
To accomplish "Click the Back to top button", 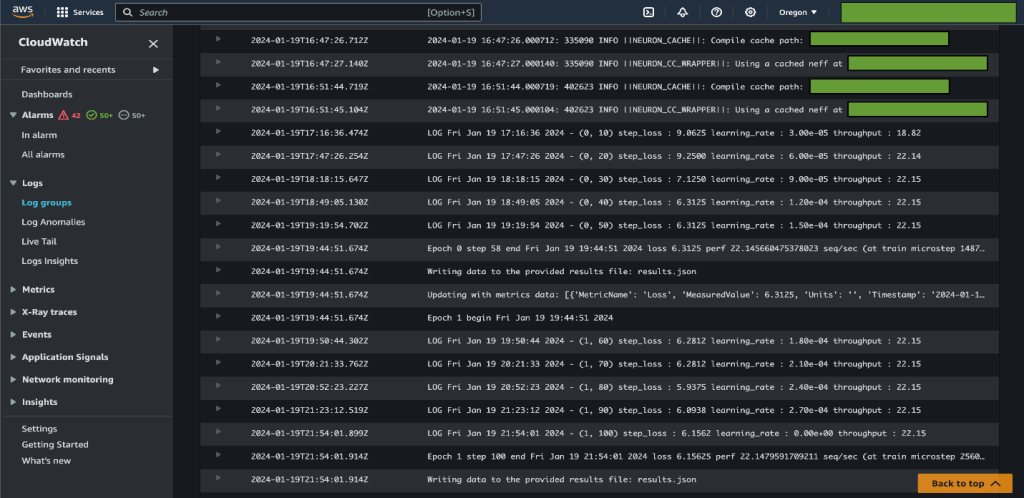I will (965, 484).
